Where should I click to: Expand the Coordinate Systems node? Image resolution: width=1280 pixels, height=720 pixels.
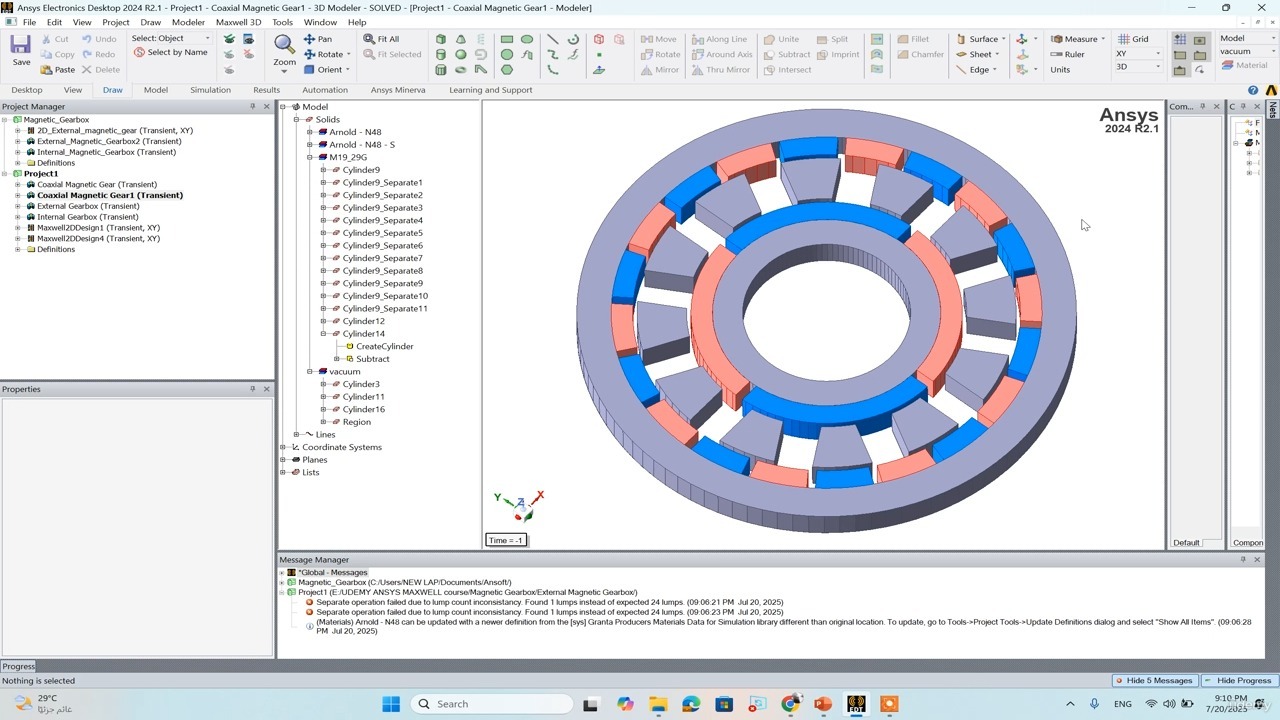(x=284, y=447)
